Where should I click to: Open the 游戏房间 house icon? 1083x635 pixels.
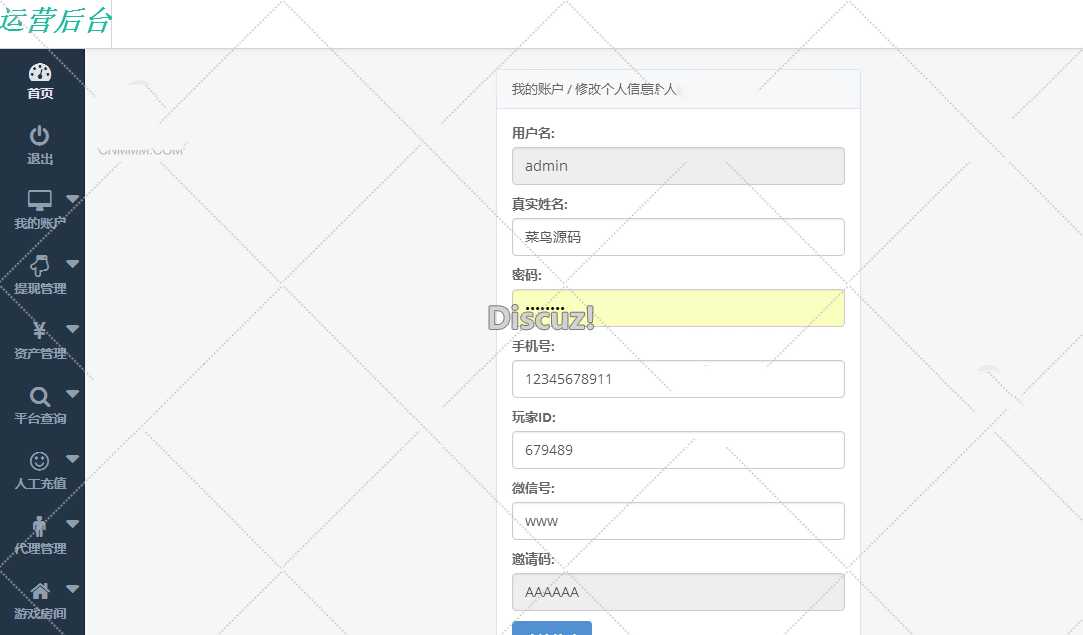(x=40, y=591)
